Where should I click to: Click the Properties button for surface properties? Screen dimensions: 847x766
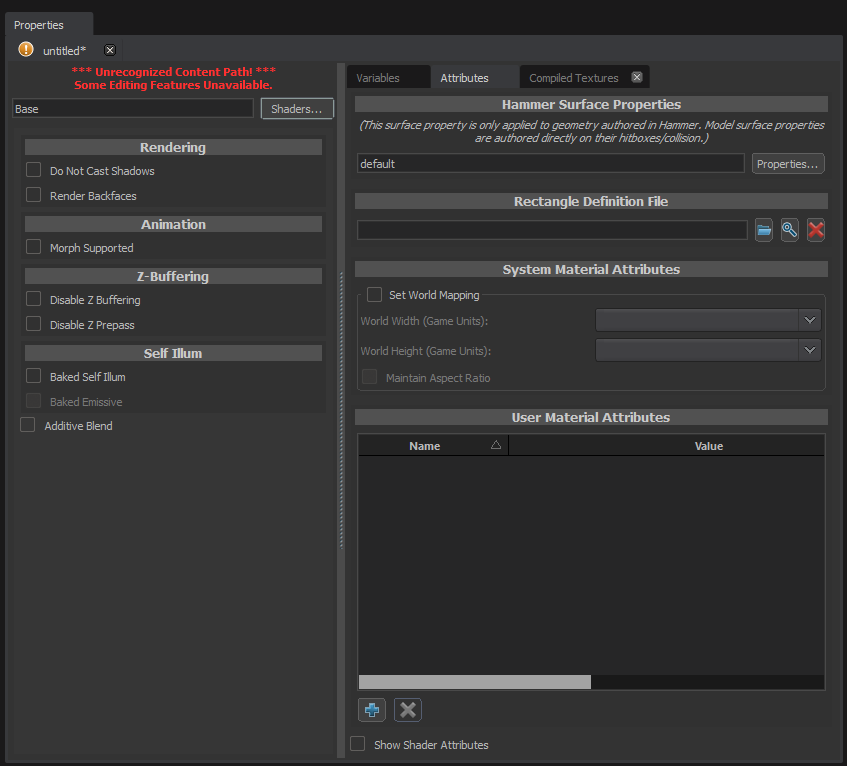pos(788,162)
